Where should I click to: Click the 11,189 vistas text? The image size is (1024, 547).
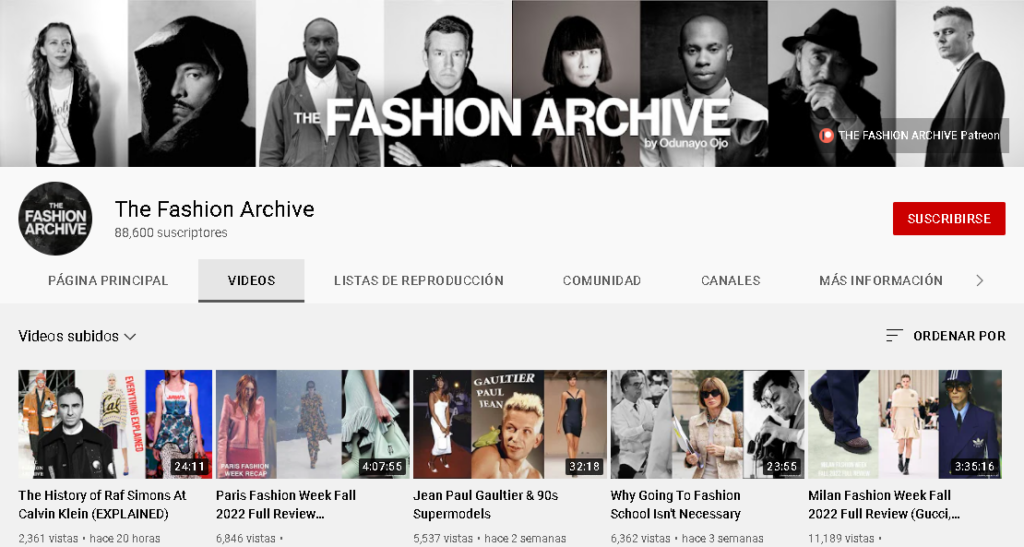(x=841, y=539)
